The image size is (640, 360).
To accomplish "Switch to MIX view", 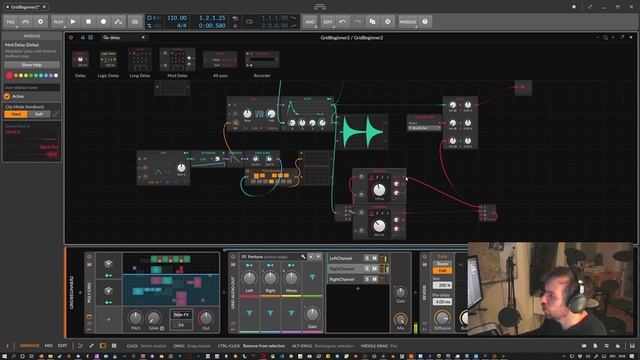I will [49, 346].
